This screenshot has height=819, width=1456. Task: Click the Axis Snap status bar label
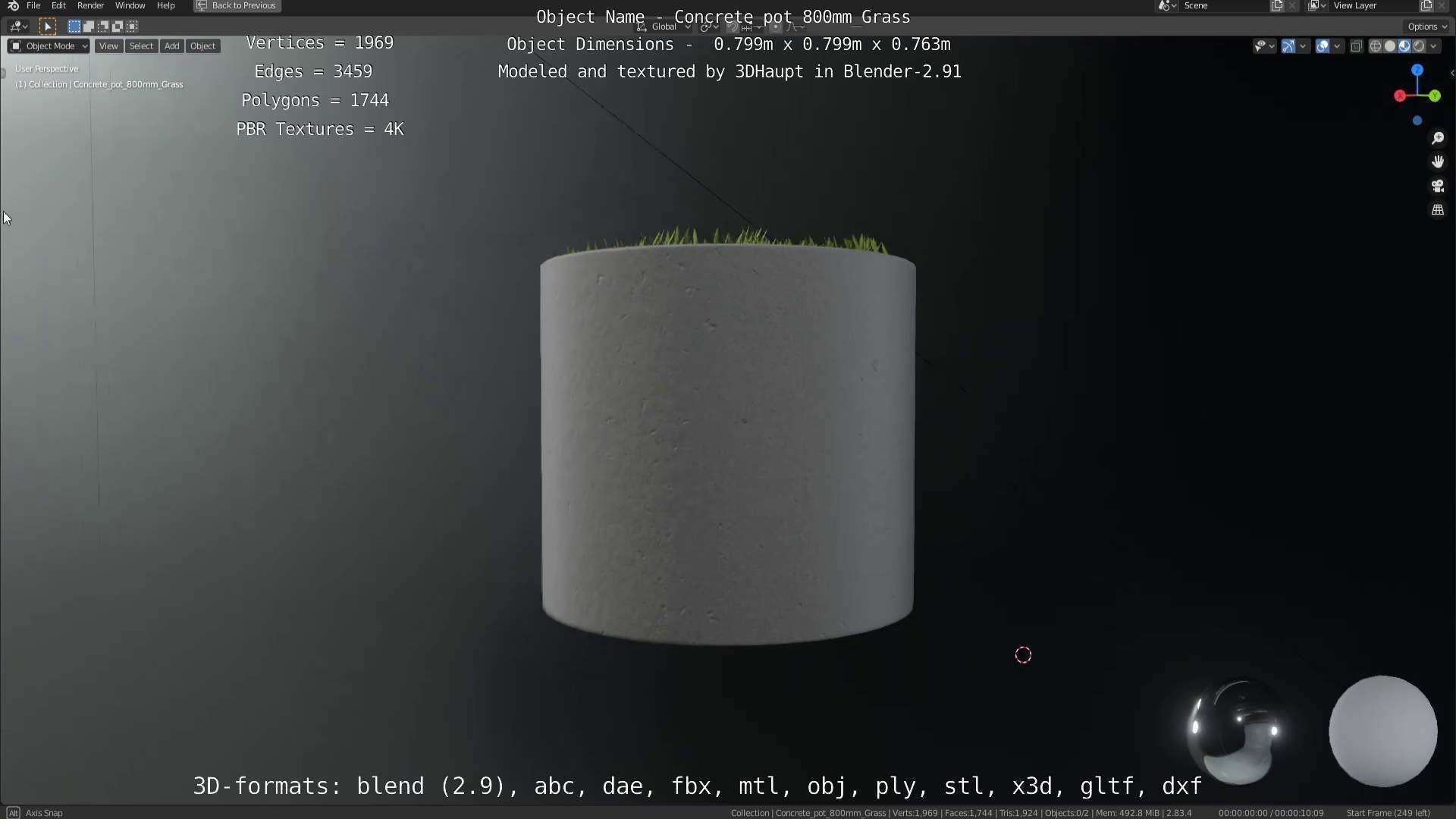tap(44, 813)
